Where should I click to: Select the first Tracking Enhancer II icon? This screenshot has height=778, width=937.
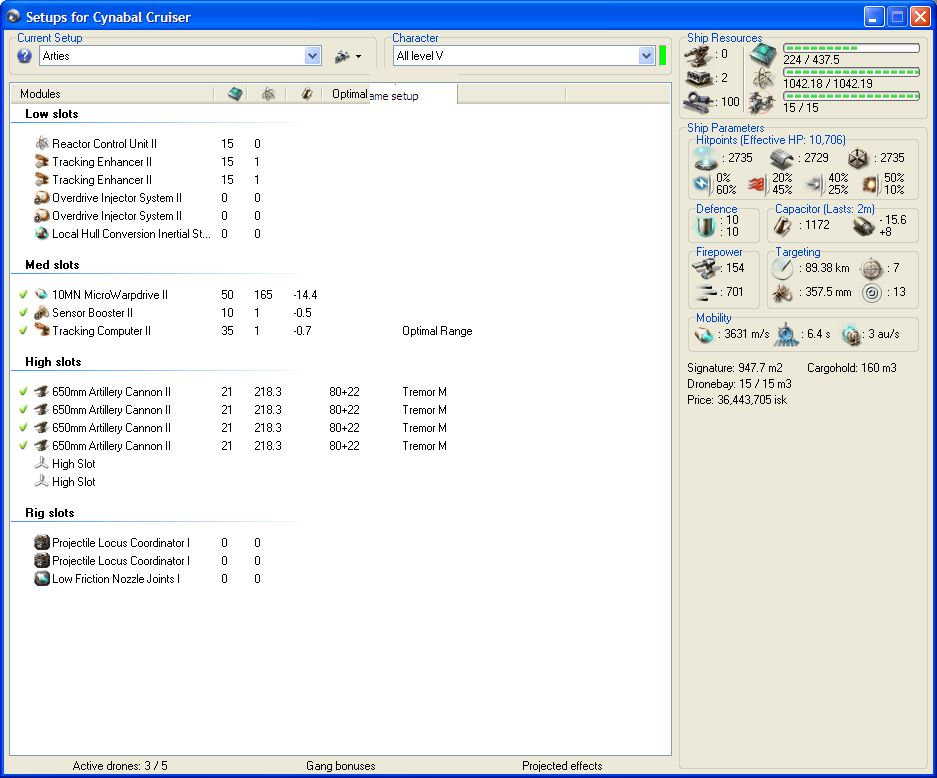[x=42, y=161]
